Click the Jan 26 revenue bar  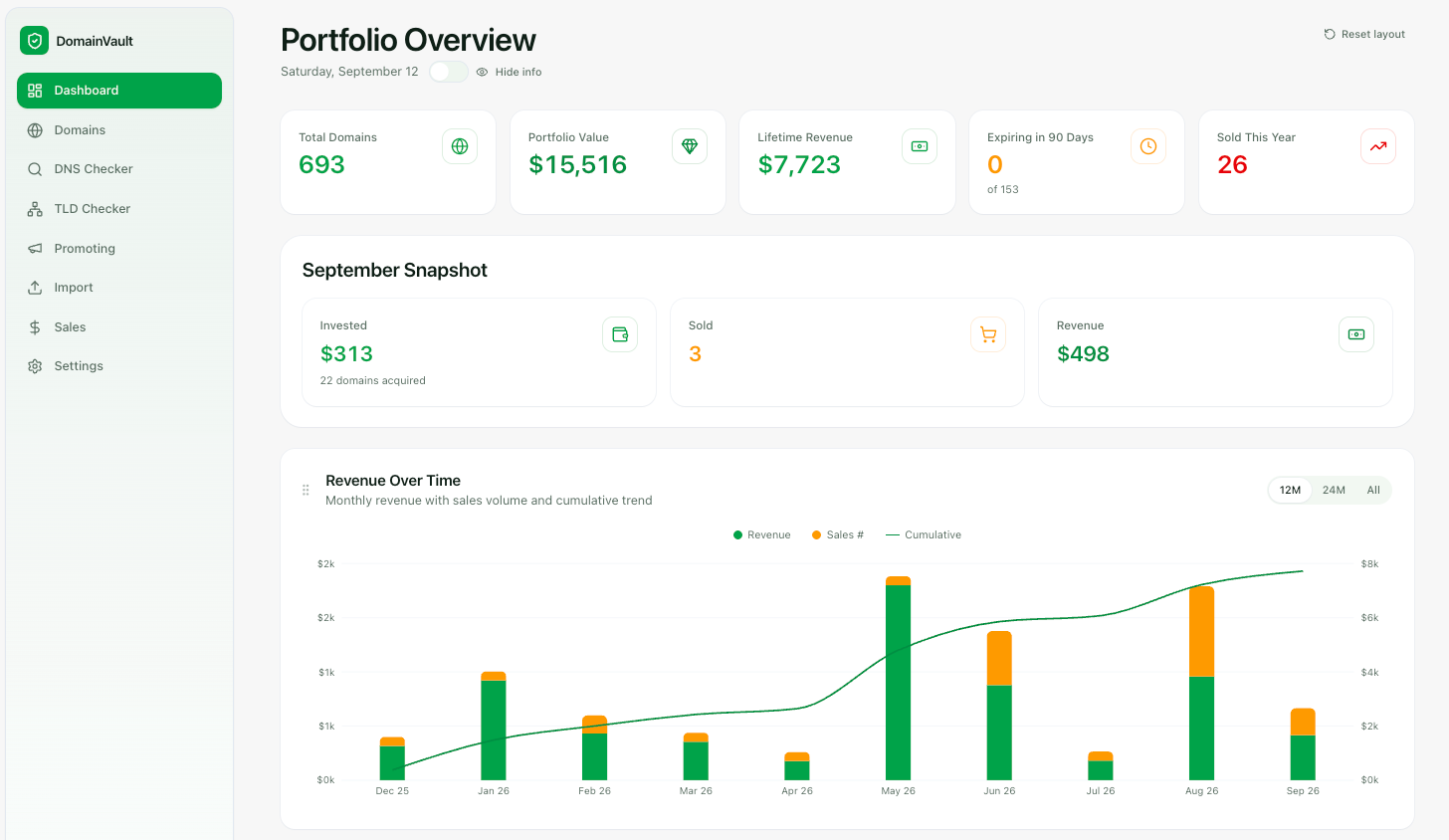pyautogui.click(x=494, y=730)
